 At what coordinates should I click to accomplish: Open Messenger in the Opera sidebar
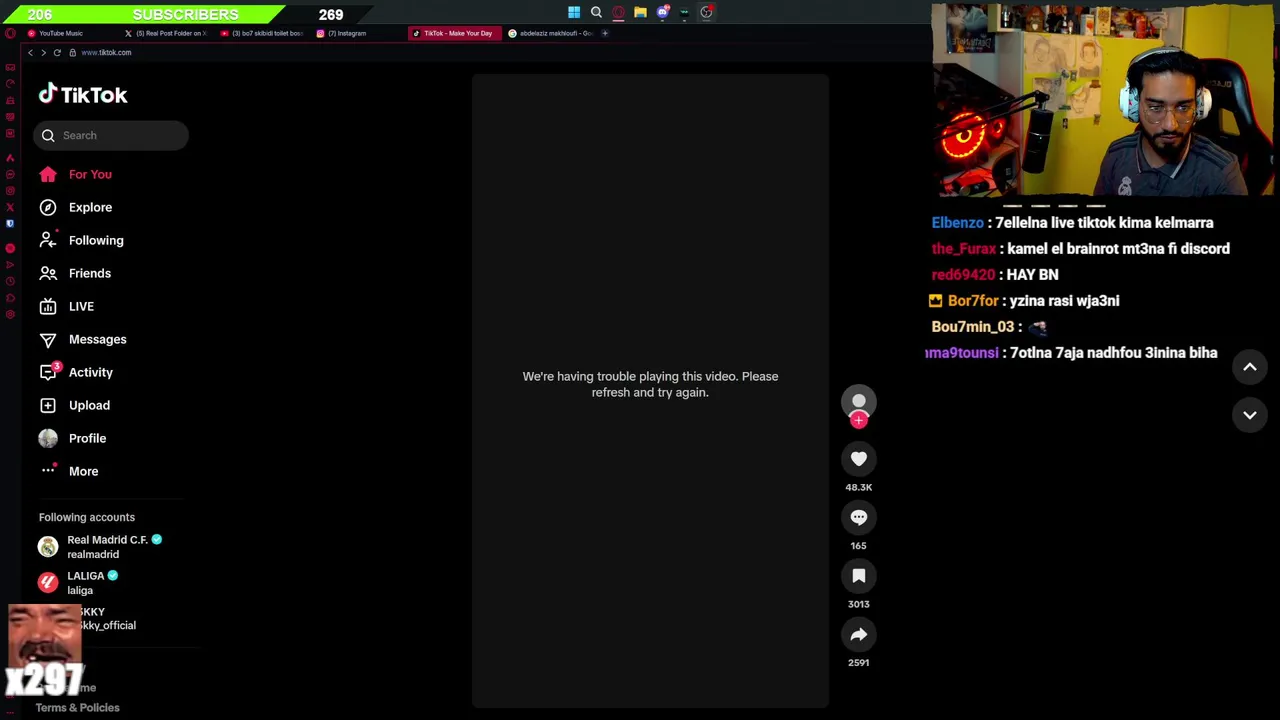pos(10,174)
